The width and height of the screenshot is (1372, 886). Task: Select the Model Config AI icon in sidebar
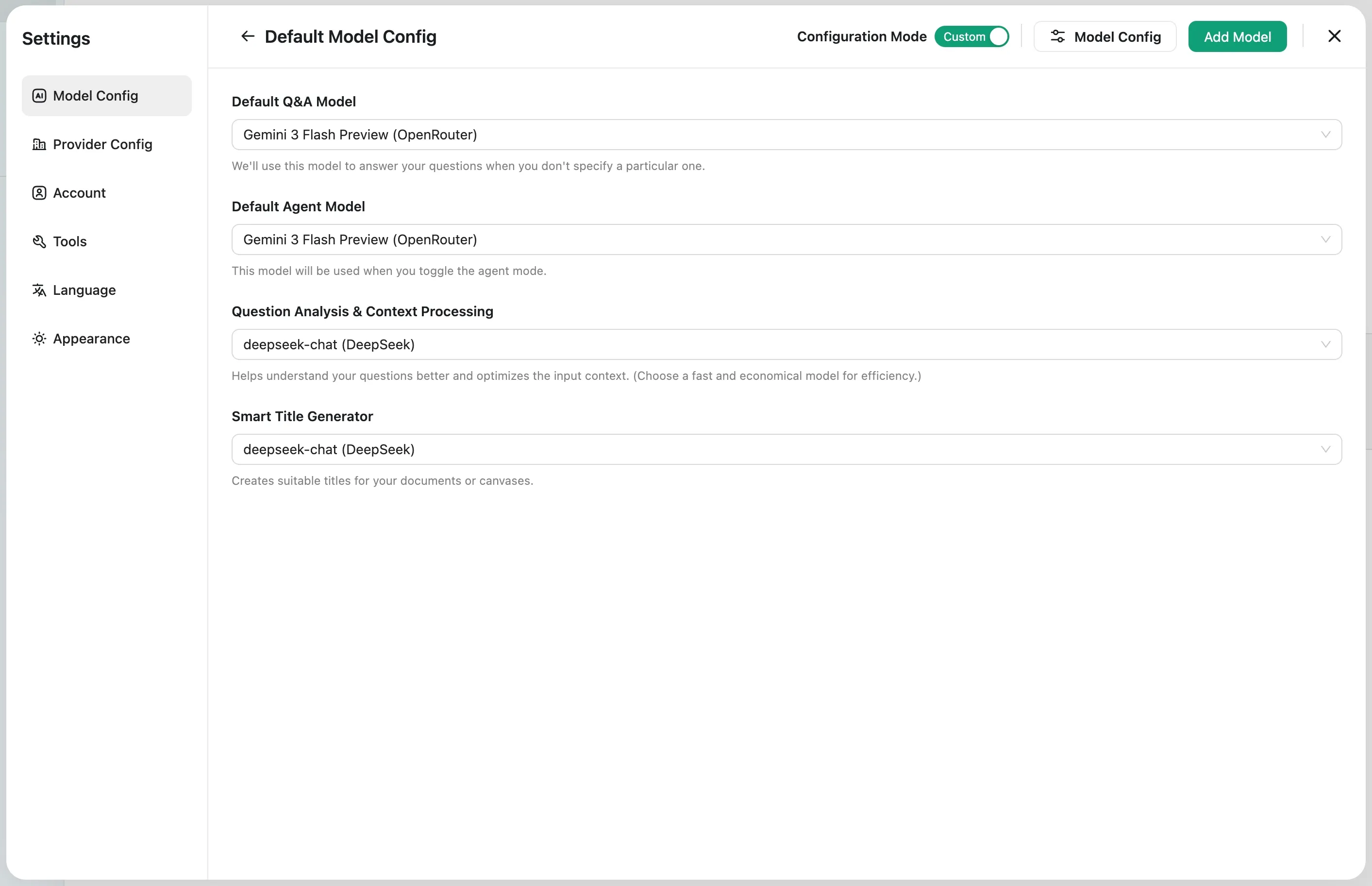pos(38,96)
